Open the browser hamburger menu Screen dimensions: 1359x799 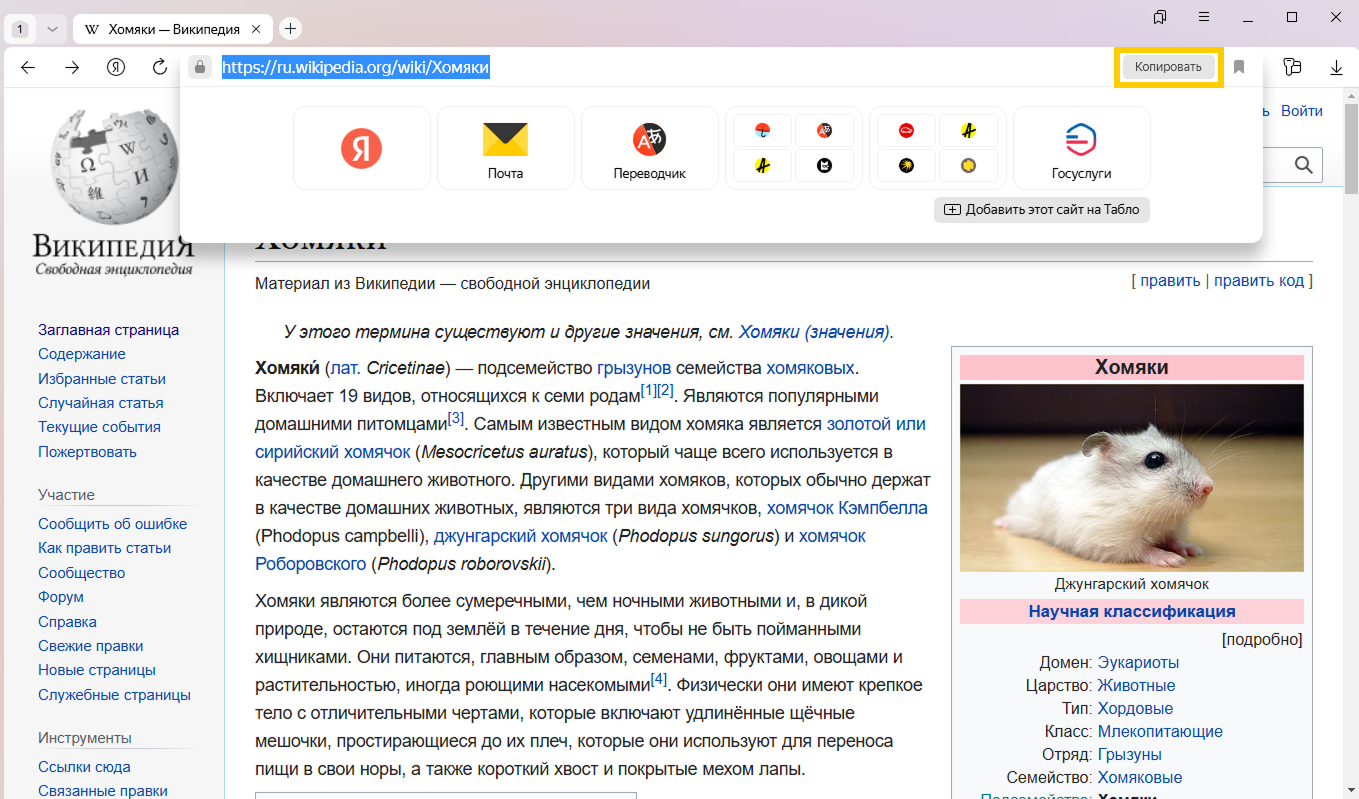click(x=1204, y=17)
